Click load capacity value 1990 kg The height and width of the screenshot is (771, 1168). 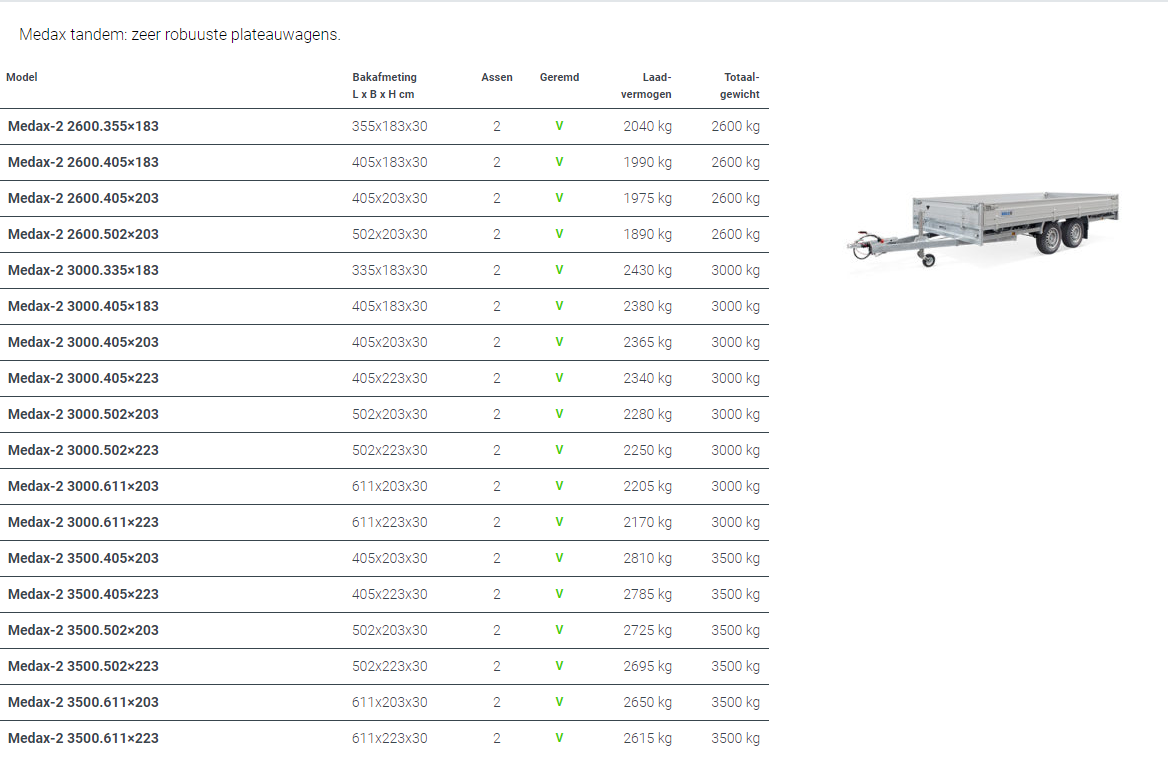647,162
